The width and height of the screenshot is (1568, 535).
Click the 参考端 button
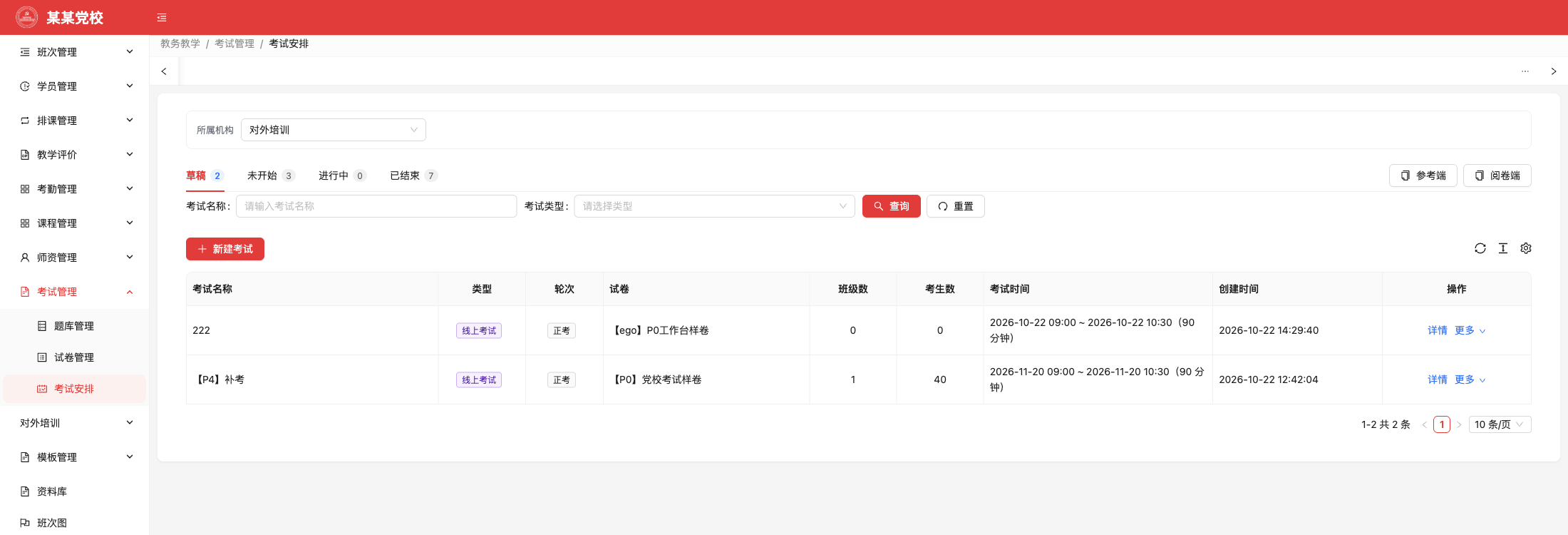click(x=1423, y=175)
